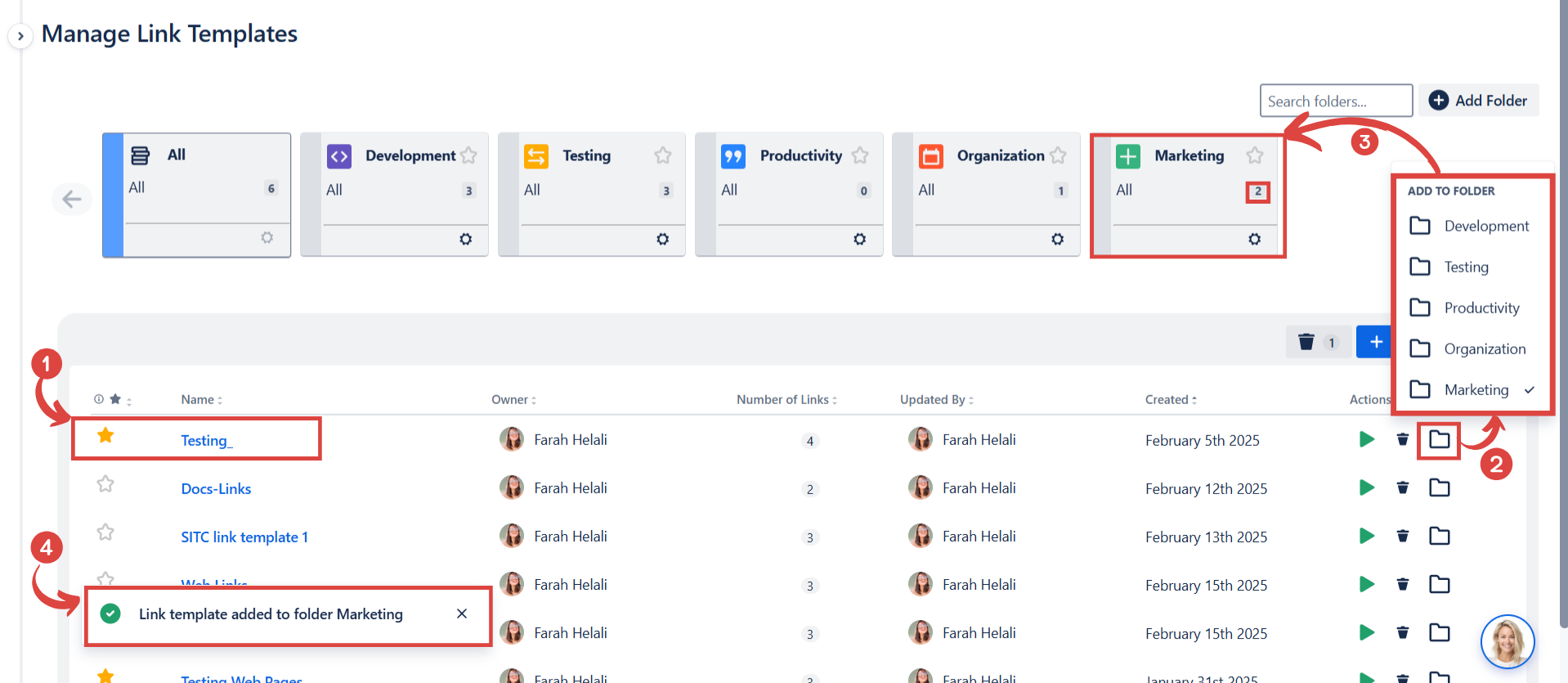The height and width of the screenshot is (683, 1568).
Task: Run the Docs-Links template play icon
Action: [1366, 488]
